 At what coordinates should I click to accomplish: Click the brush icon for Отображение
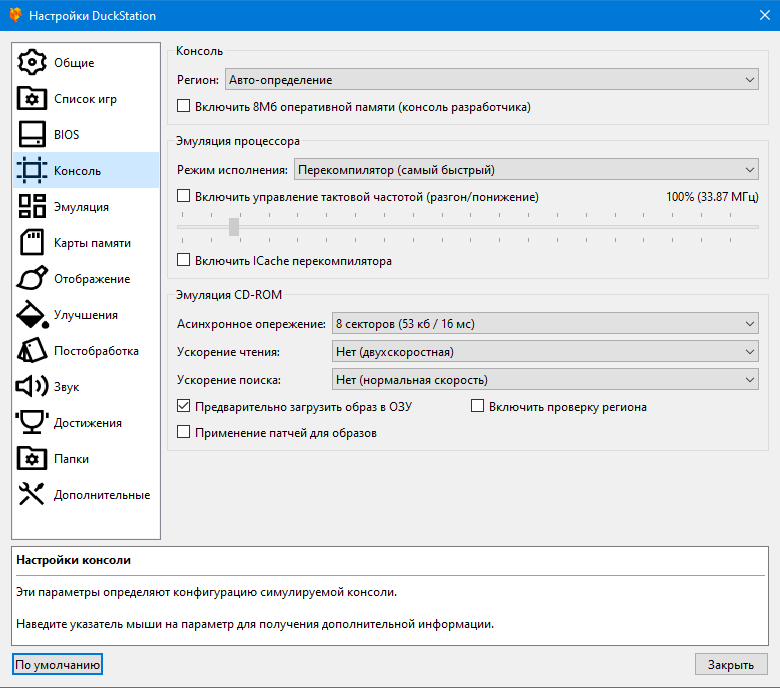(x=32, y=278)
